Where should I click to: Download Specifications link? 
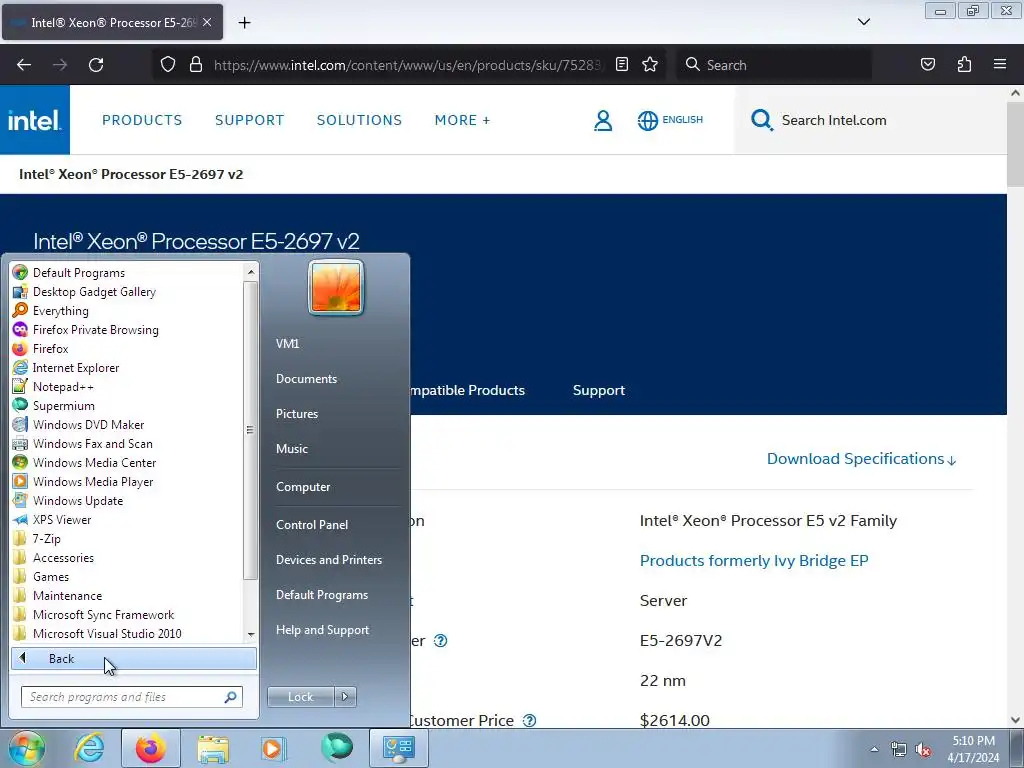pyautogui.click(x=861, y=459)
